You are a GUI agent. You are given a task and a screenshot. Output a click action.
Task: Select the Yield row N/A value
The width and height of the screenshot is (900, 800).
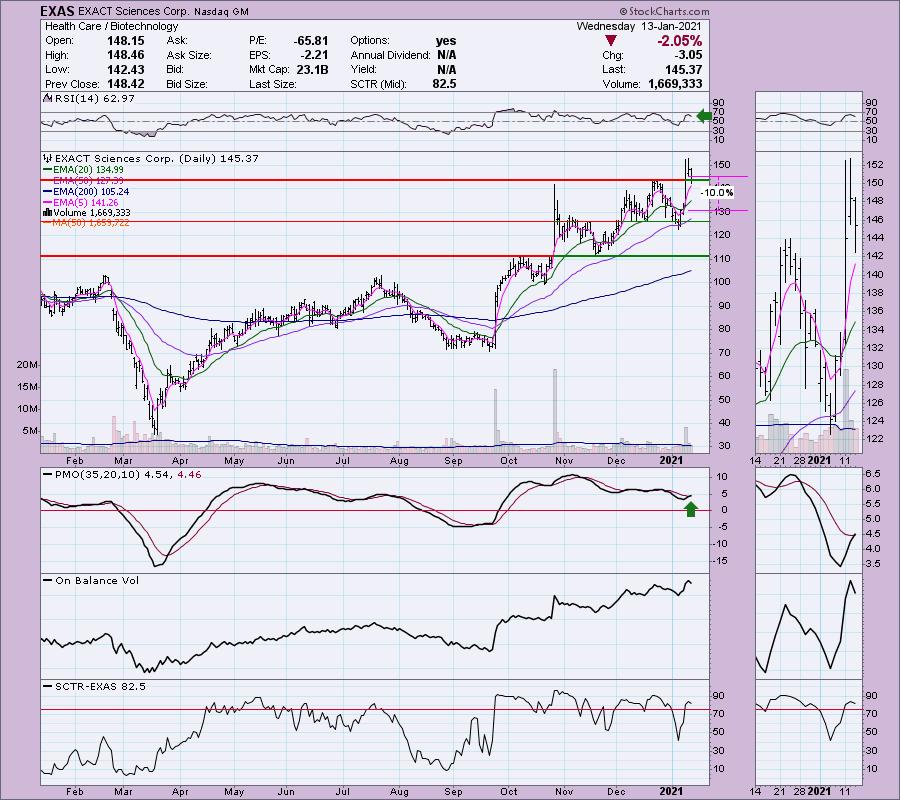tap(447, 69)
